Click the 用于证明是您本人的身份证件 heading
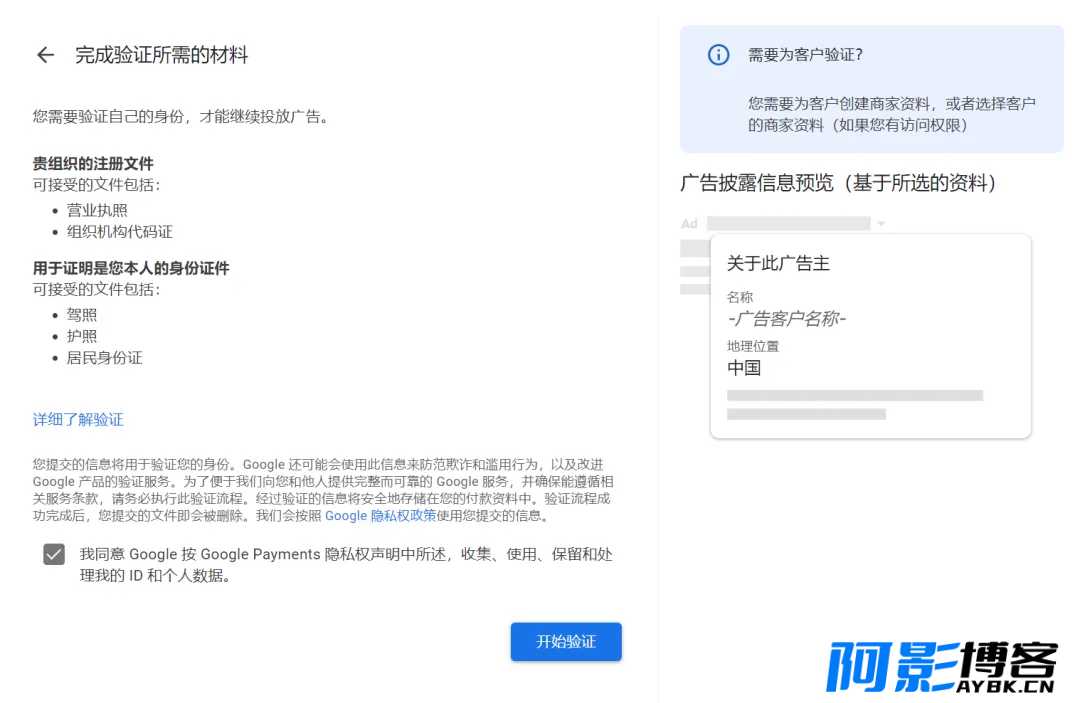This screenshot has height=703, width=1080. click(131, 269)
